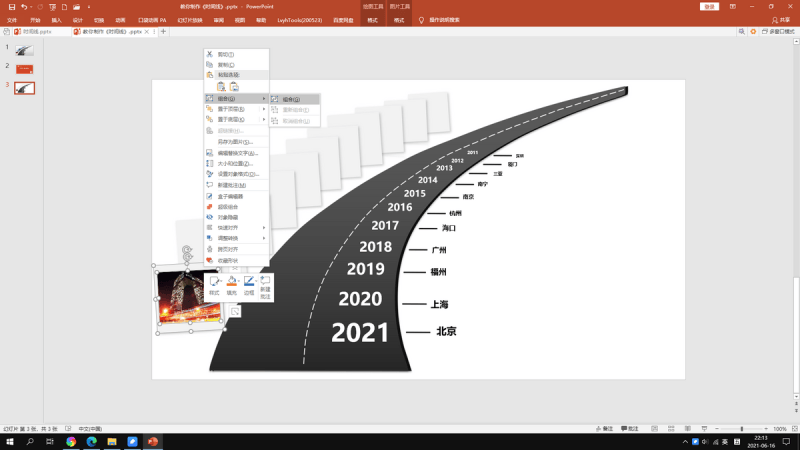Click the Login (登录) button
The height and width of the screenshot is (450, 800).
coord(710,6)
